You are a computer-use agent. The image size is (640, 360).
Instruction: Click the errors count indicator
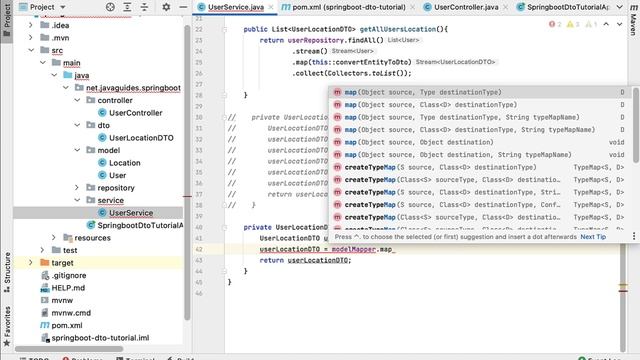coord(555,24)
